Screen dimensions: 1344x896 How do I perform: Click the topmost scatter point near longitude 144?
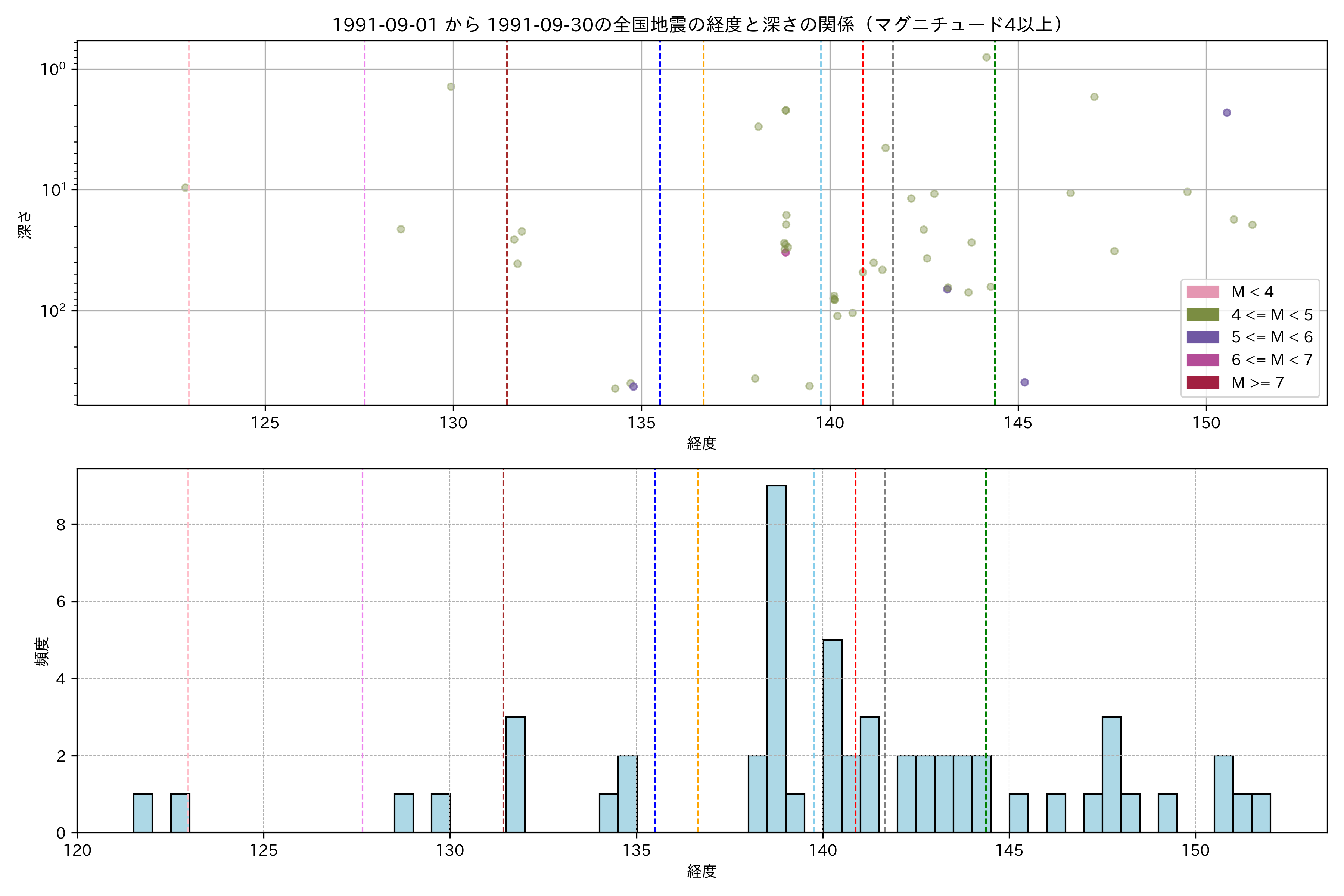986,57
